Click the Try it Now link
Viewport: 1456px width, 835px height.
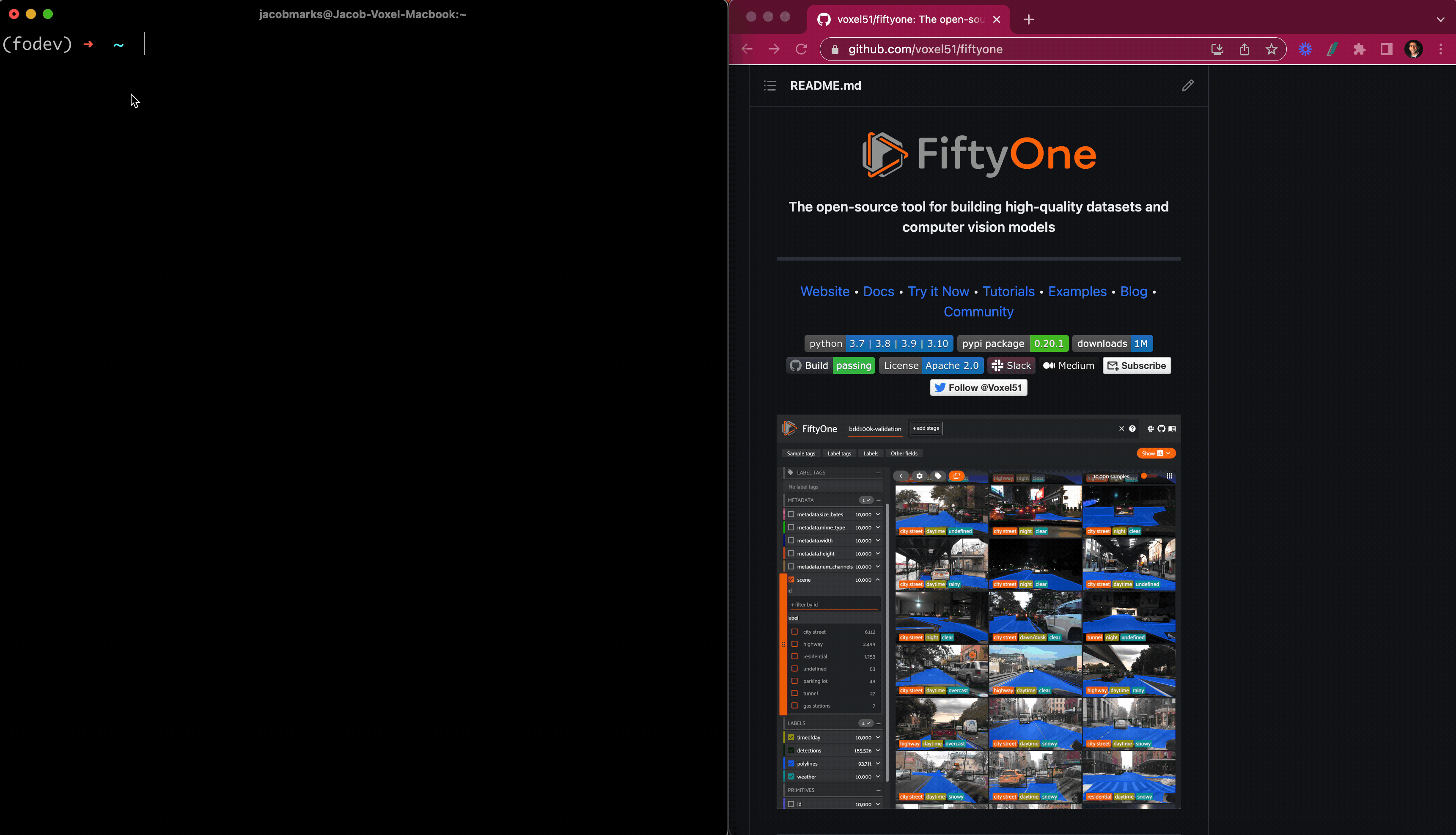938,291
